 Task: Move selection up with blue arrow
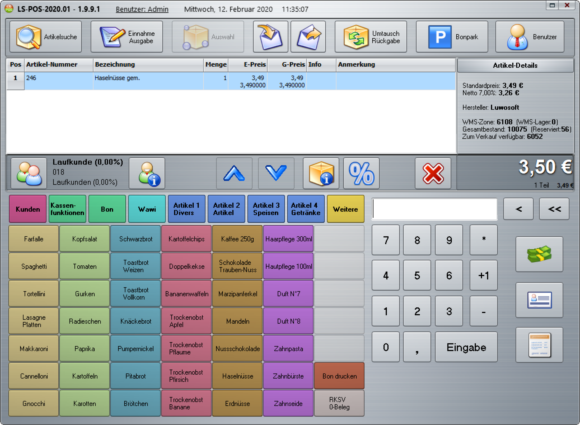(234, 173)
